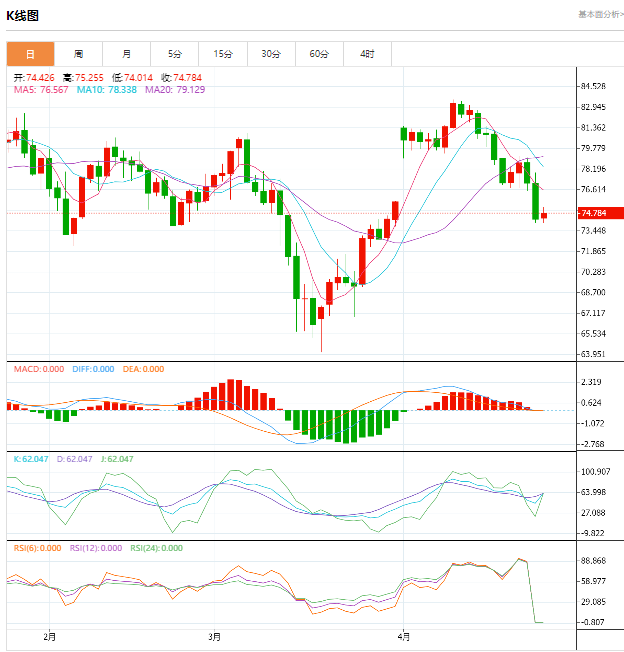Click the 2.319 MACD axis label
624x652 pixels.
tap(591, 382)
